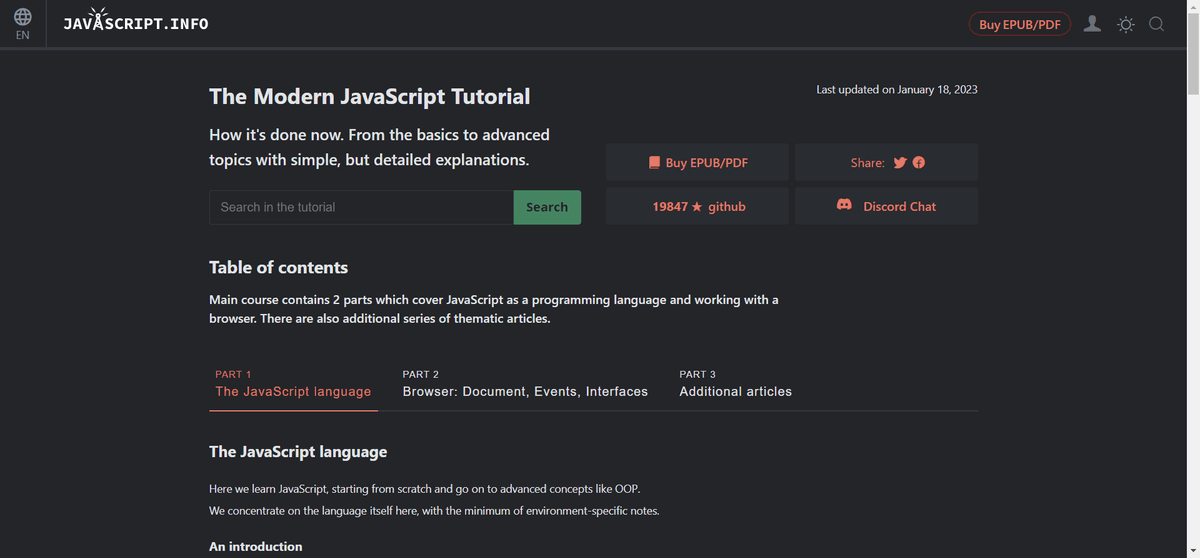Click the Discord icon in Discord Chat

pos(844,205)
